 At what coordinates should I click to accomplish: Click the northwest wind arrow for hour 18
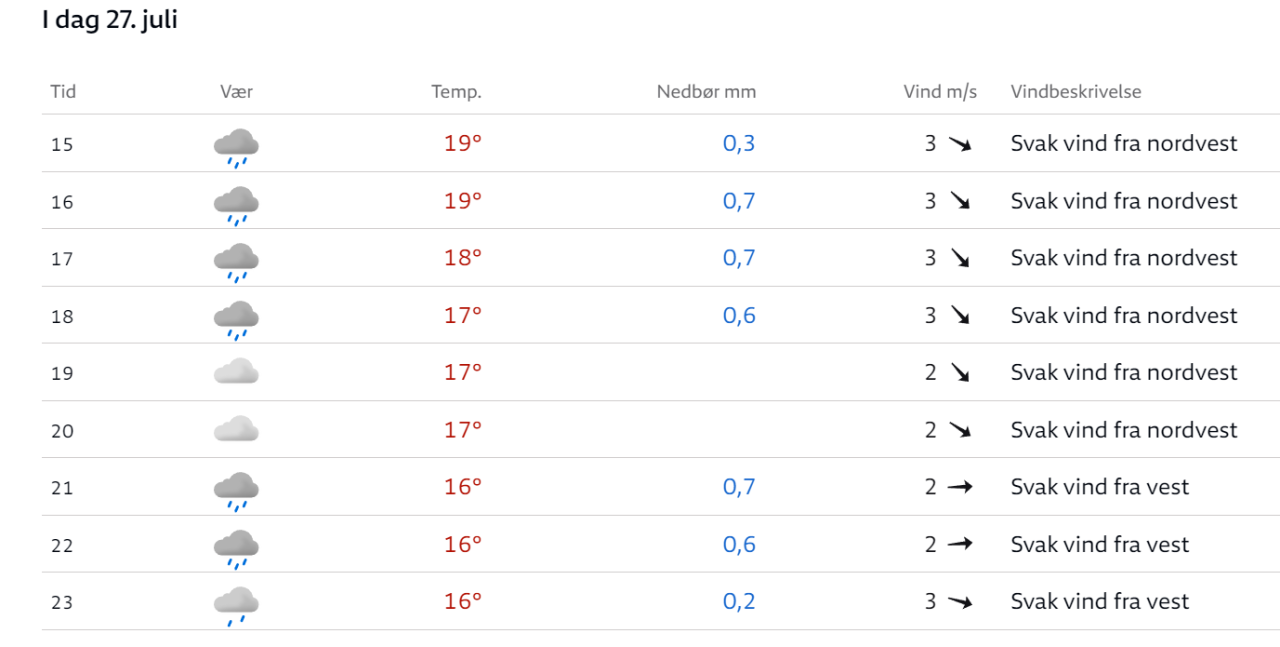pos(960,316)
